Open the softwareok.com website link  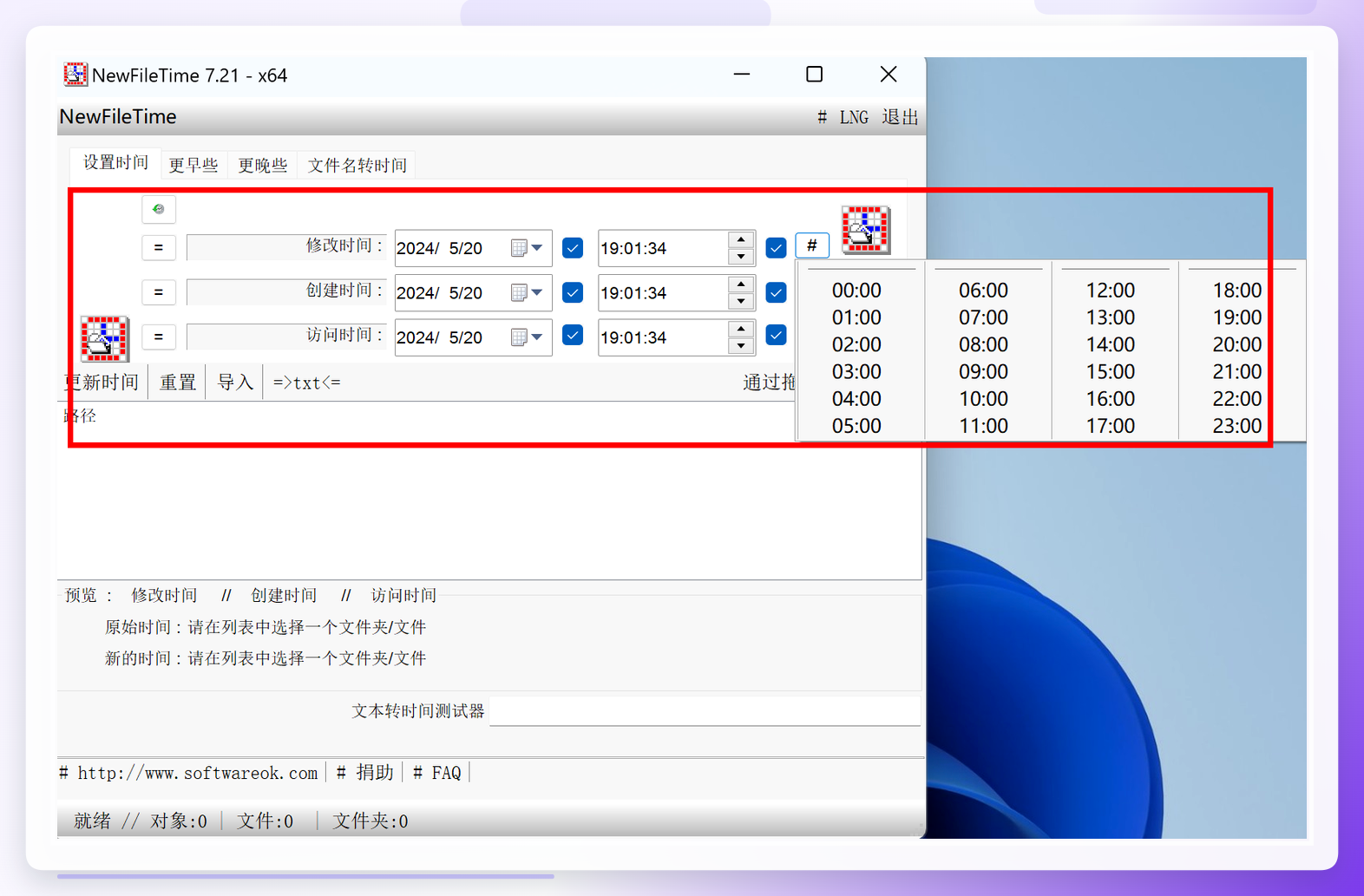(189, 773)
